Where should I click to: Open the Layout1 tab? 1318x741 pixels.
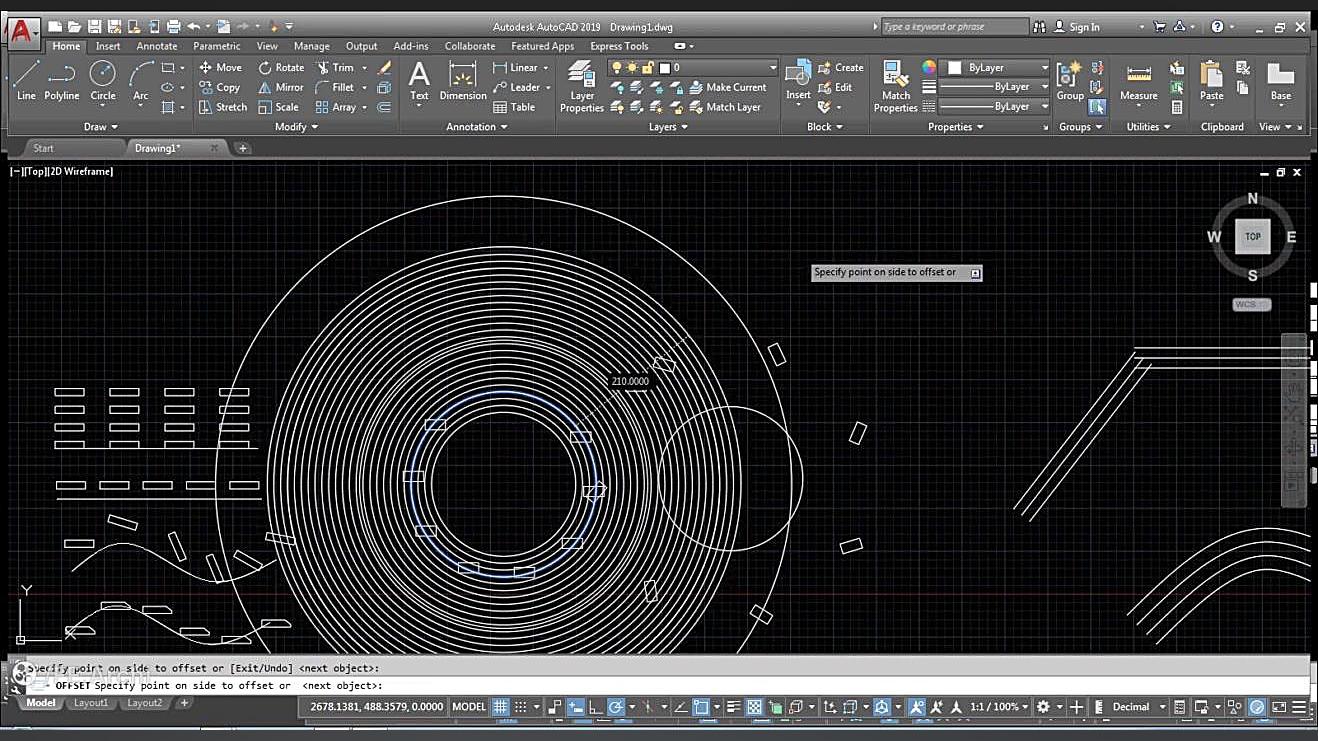pyautogui.click(x=91, y=703)
